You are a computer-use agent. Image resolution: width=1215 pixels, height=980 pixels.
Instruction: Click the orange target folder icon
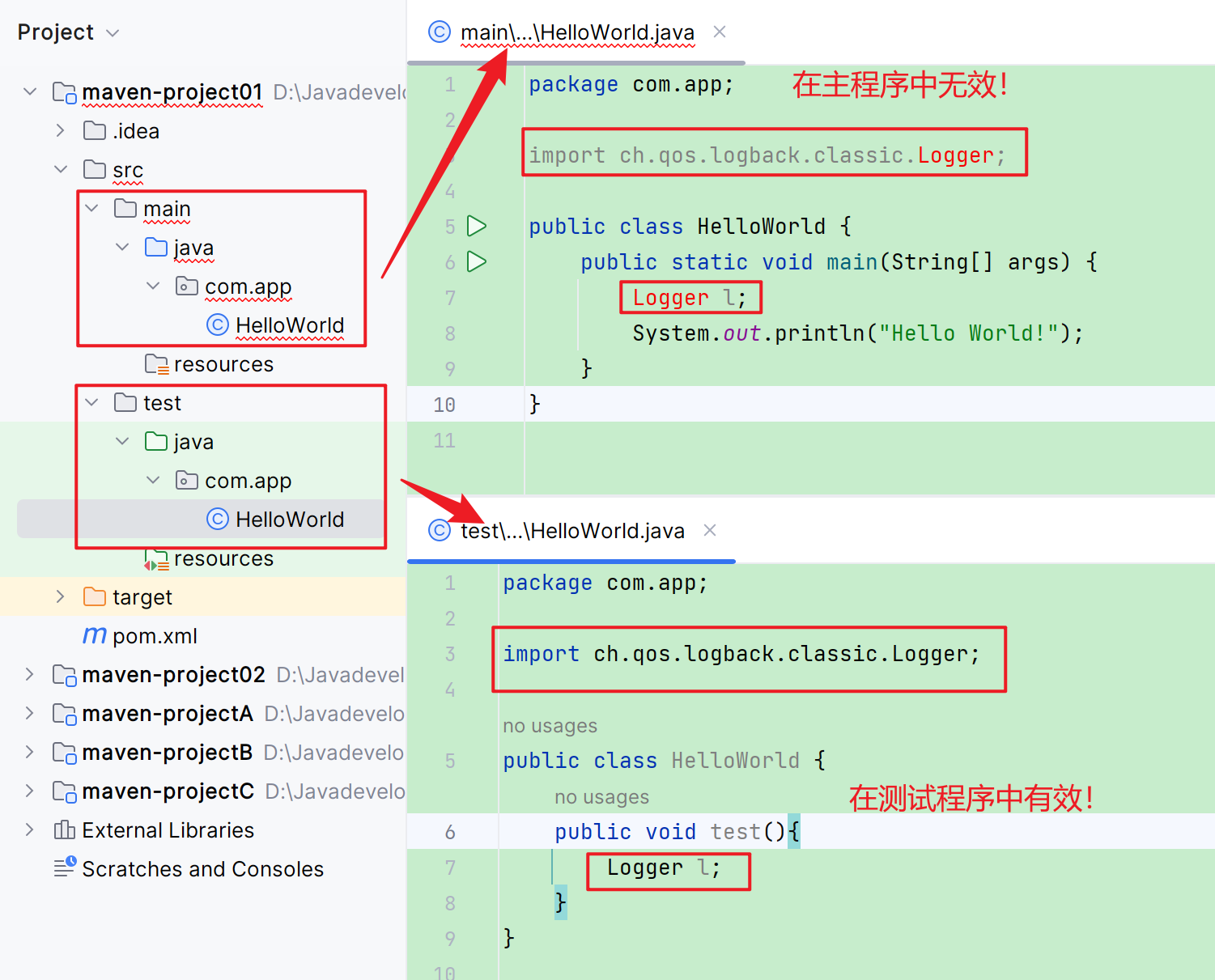tap(95, 596)
